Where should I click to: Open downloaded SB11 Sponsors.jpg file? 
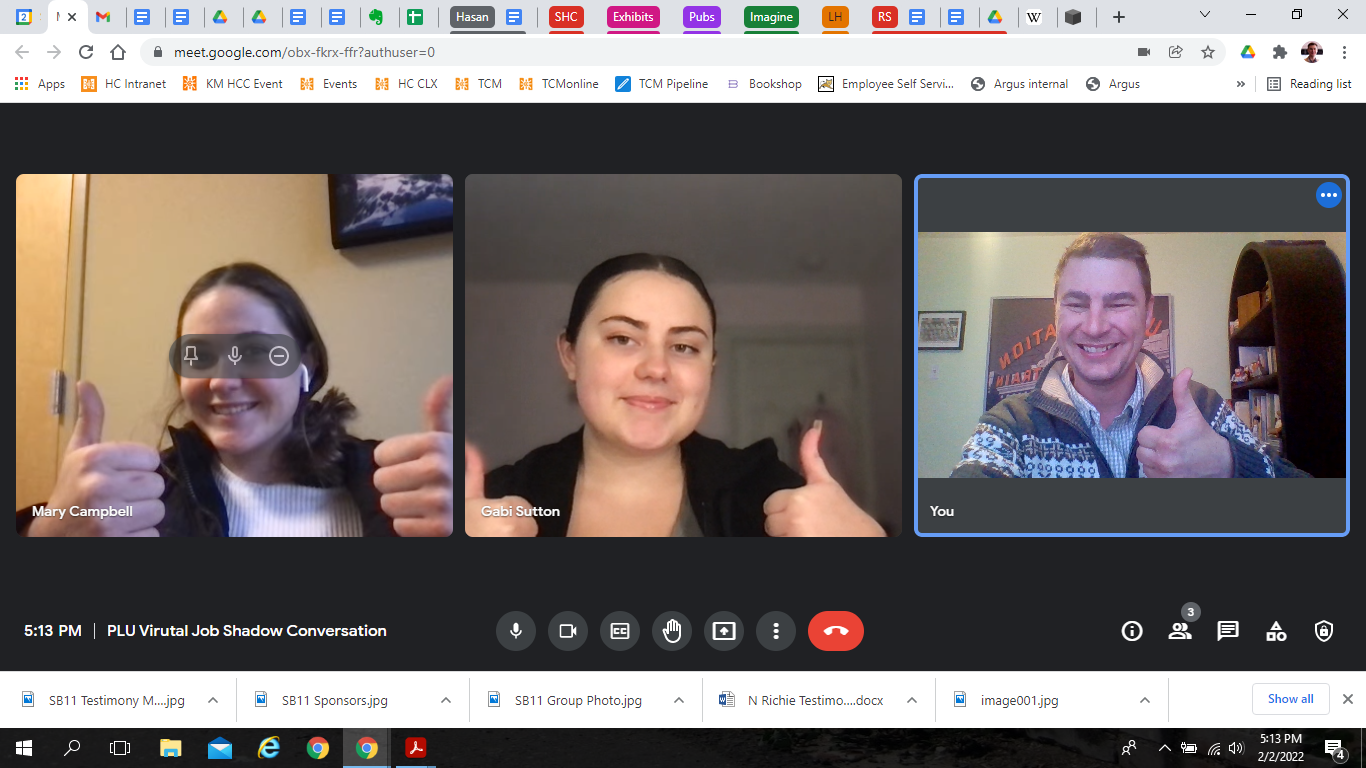335,700
